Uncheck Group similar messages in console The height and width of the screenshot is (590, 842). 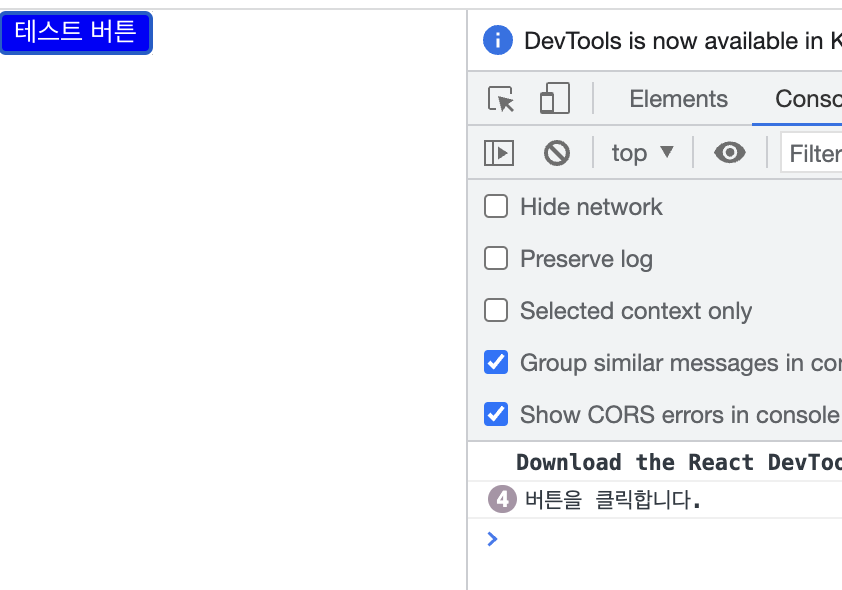pyautogui.click(x=496, y=363)
